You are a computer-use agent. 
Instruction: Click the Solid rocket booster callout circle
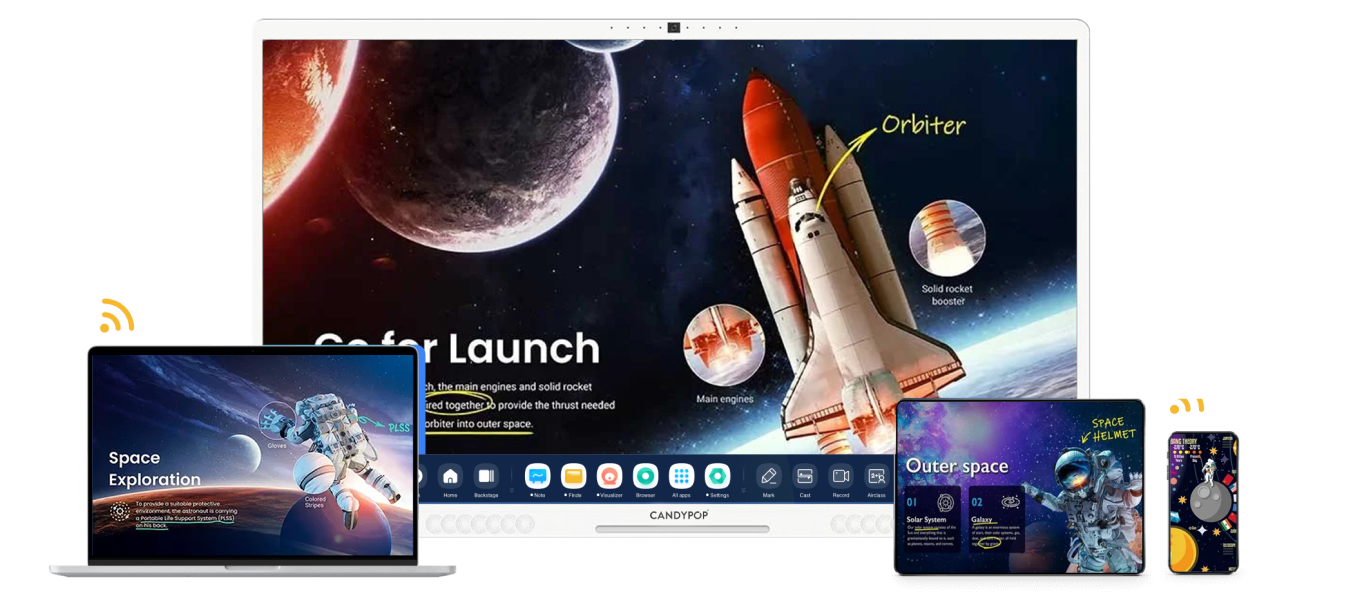pos(947,238)
